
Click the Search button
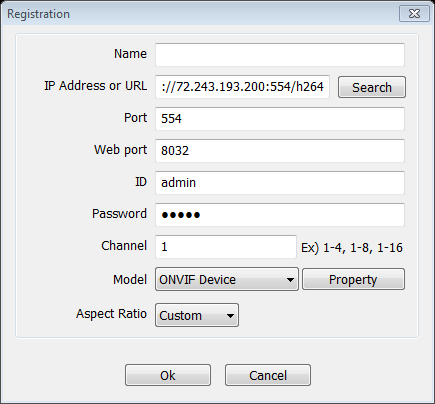372,87
